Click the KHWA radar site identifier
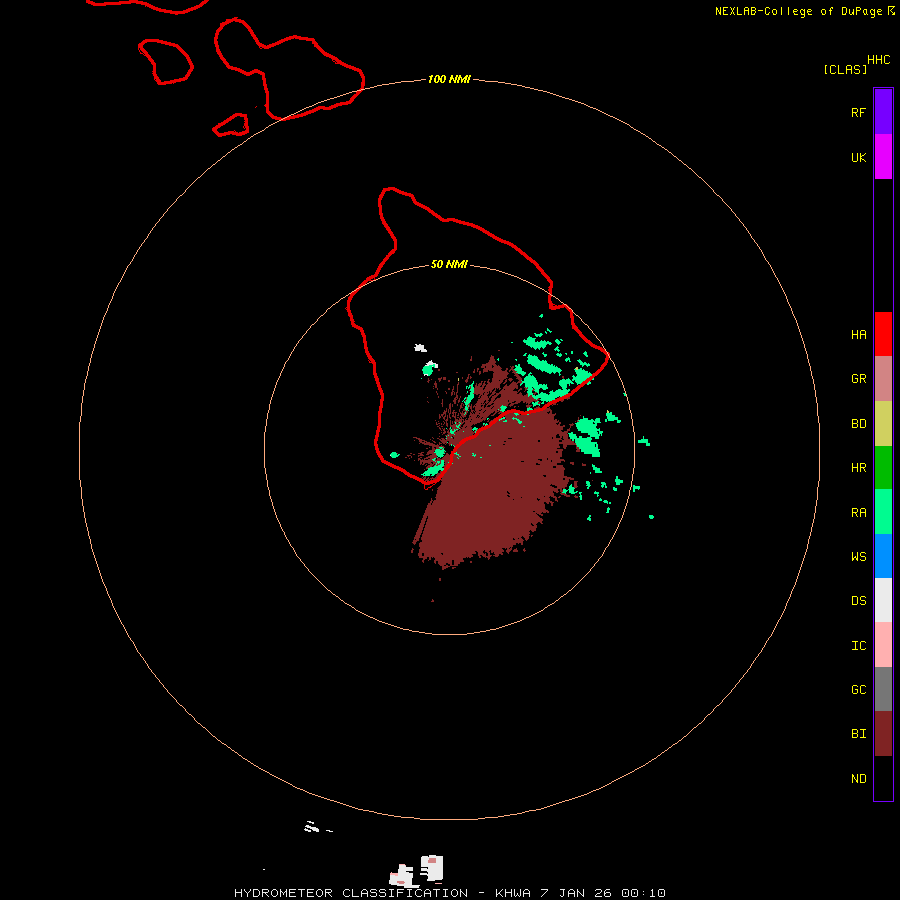Screen dimensions: 900x900 click(x=513, y=893)
